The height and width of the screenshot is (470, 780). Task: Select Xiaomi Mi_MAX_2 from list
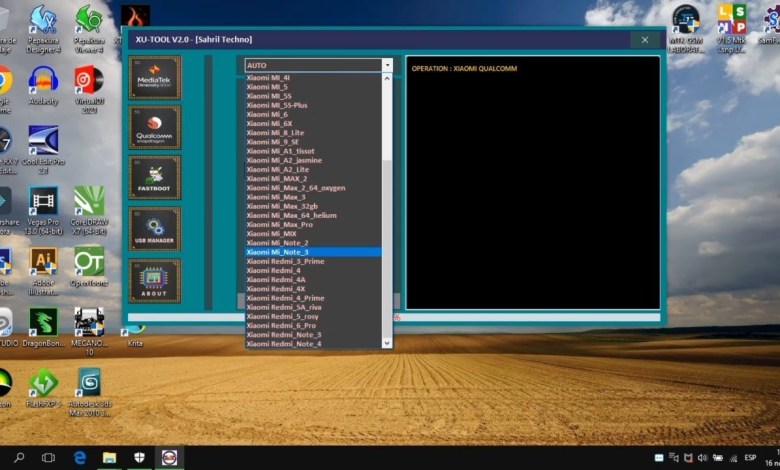(x=313, y=179)
